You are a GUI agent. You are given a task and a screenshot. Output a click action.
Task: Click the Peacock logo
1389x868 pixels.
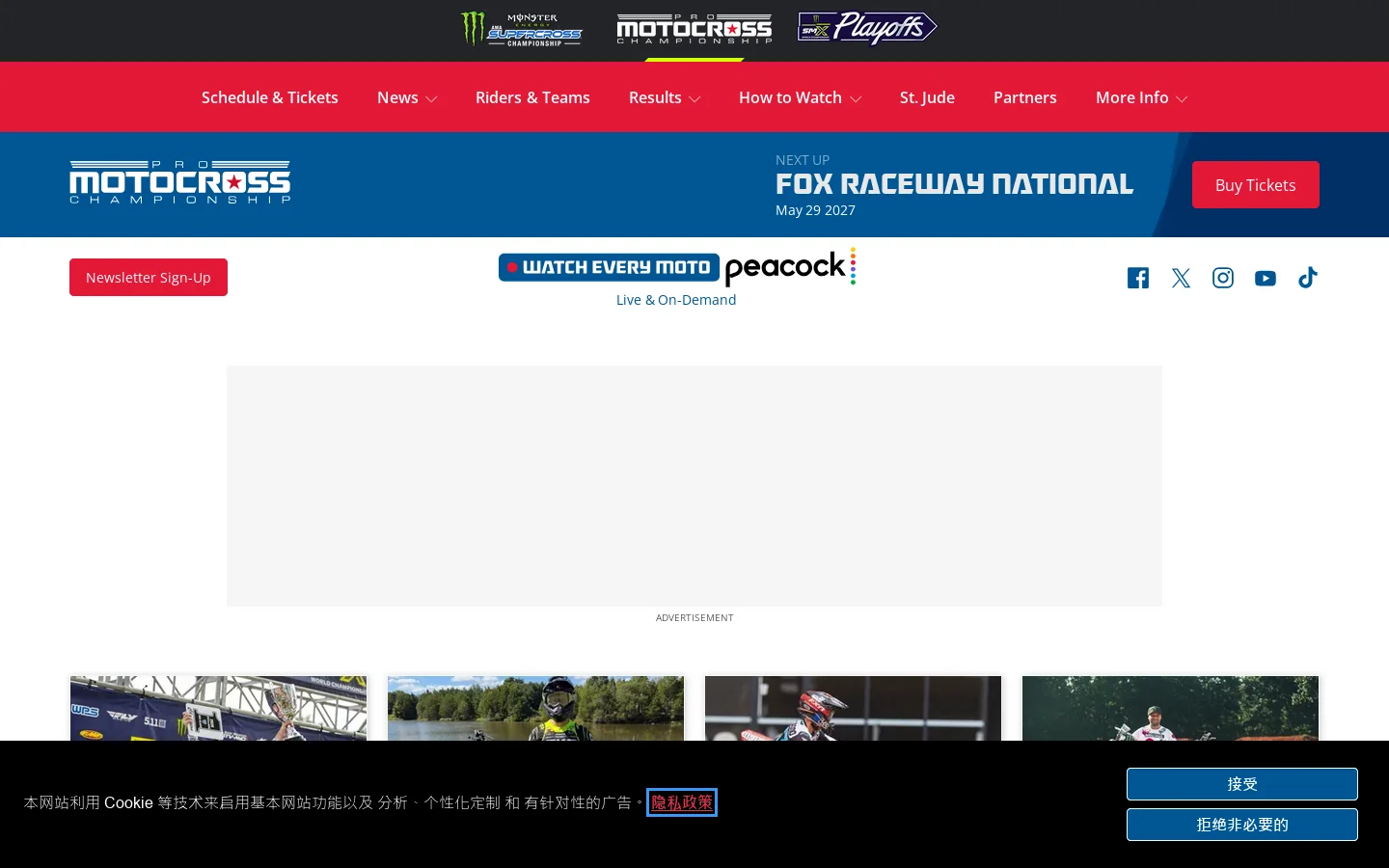[790, 267]
